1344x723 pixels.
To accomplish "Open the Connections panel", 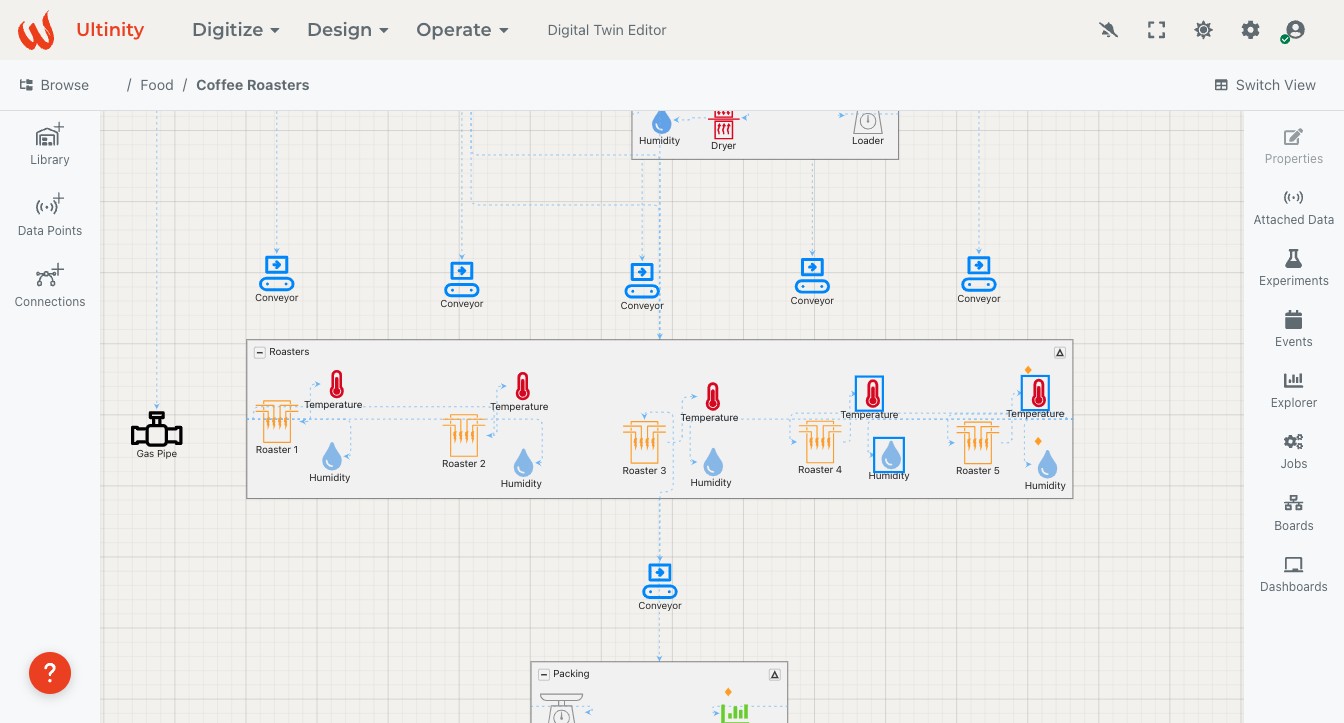I will click(50, 287).
